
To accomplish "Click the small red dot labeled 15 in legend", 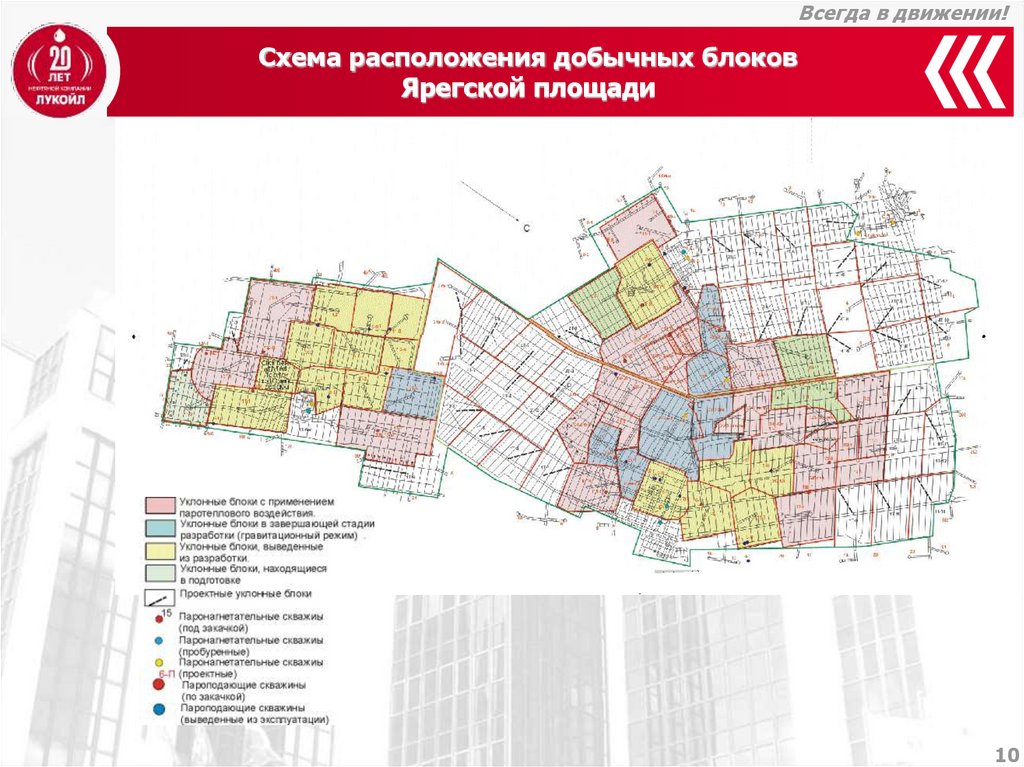I will pos(159,619).
